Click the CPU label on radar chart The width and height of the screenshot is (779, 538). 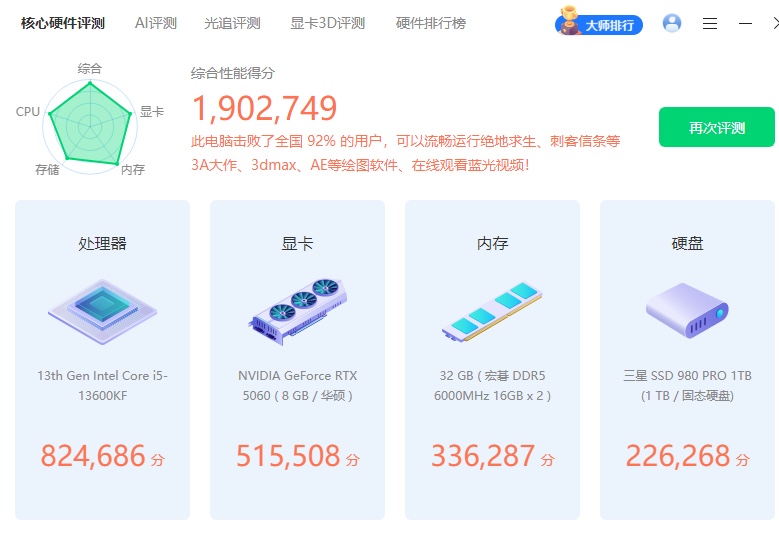pyautogui.click(x=28, y=112)
